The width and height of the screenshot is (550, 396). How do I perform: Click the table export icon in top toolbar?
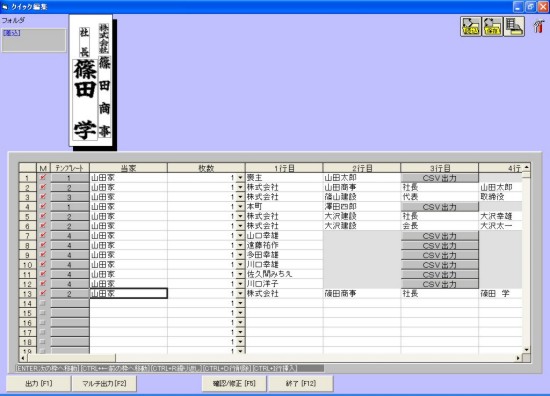click(x=514, y=27)
